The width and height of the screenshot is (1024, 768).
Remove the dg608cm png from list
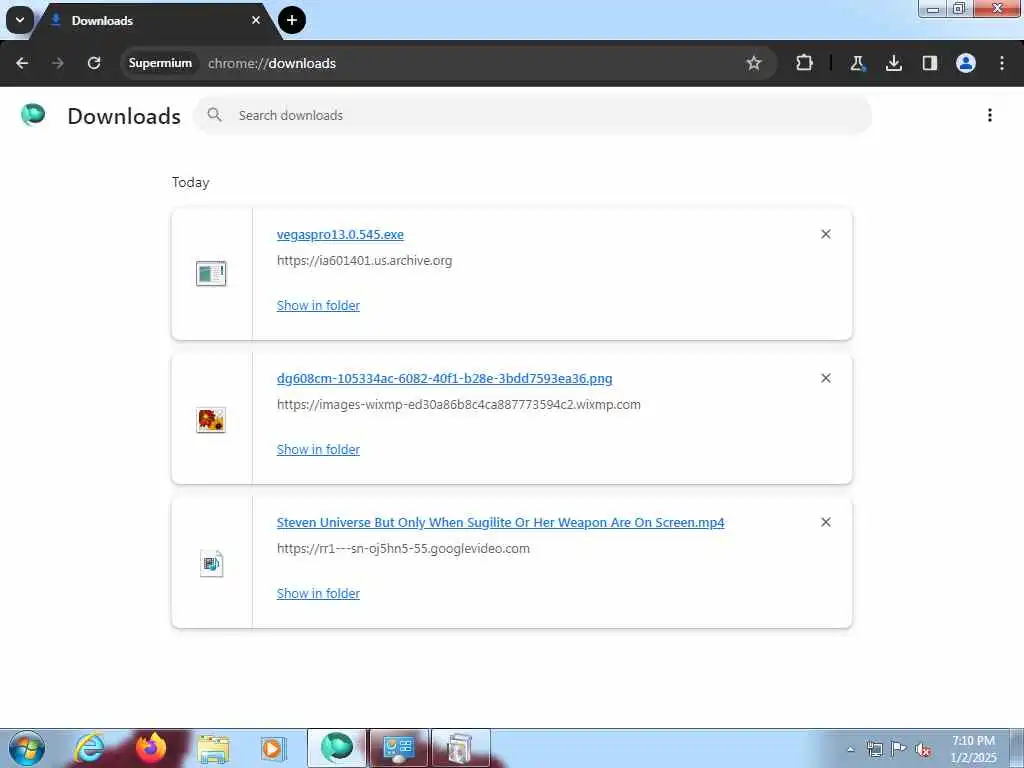pos(825,378)
